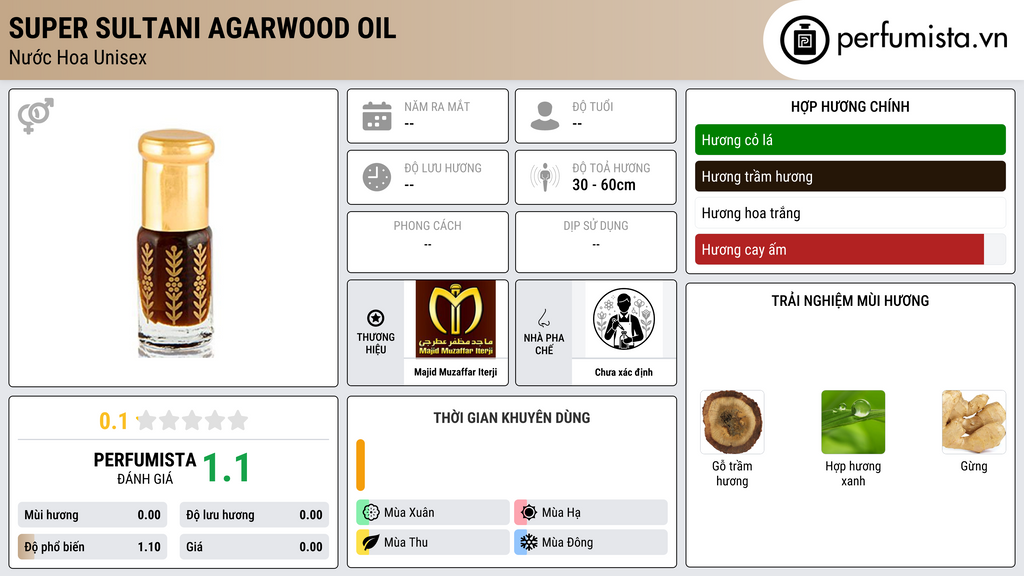The width and height of the screenshot is (1024, 576).
Task: Click the sillage person icon for Độ toả hương
Action: point(545,177)
